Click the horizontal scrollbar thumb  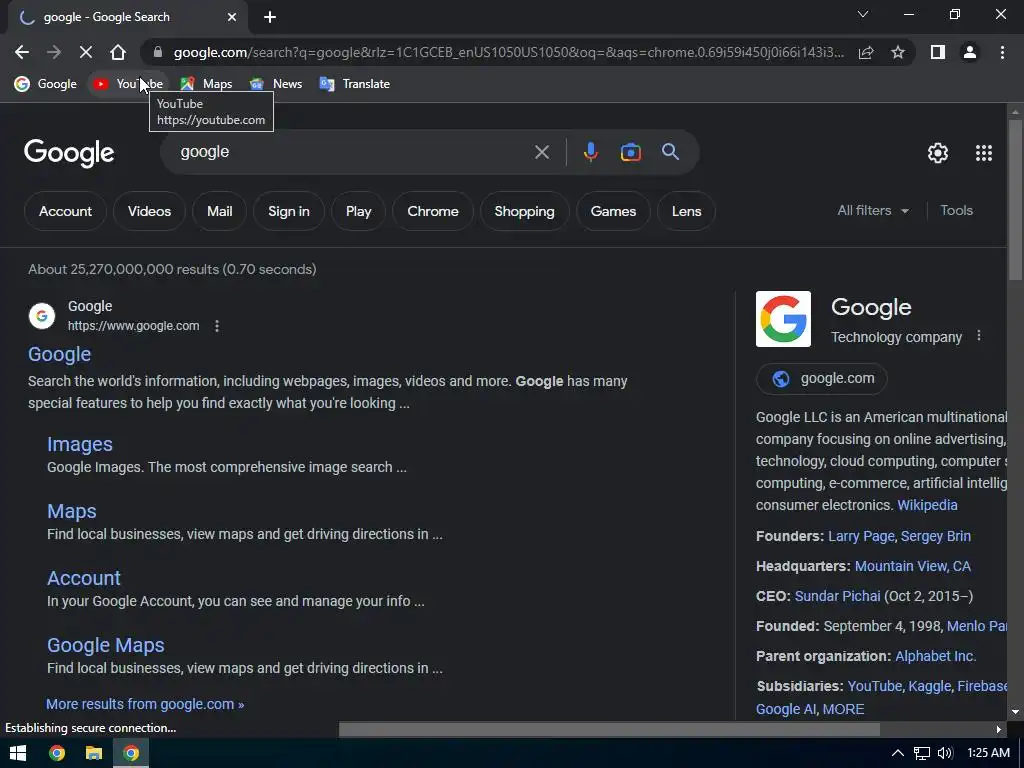(609, 729)
